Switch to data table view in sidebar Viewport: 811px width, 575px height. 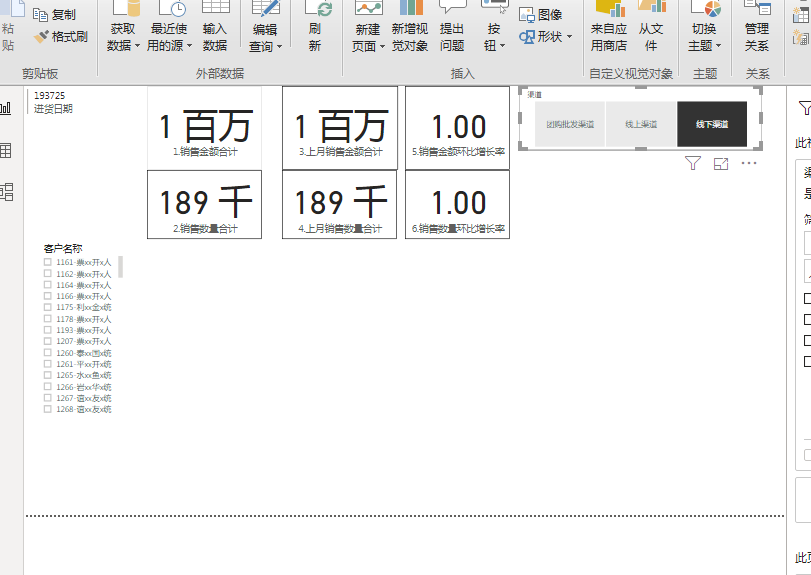[x=6, y=150]
